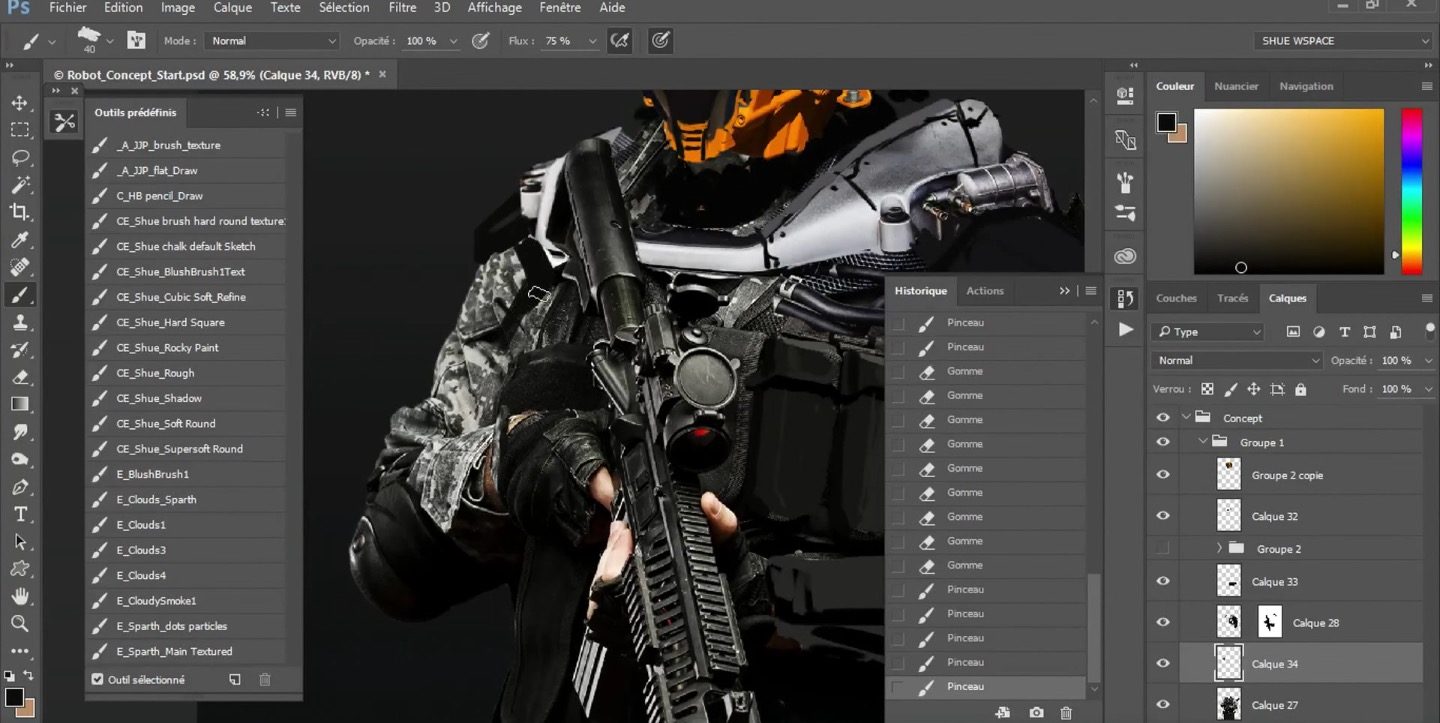
Task: Select the Type tool
Action: point(19,514)
